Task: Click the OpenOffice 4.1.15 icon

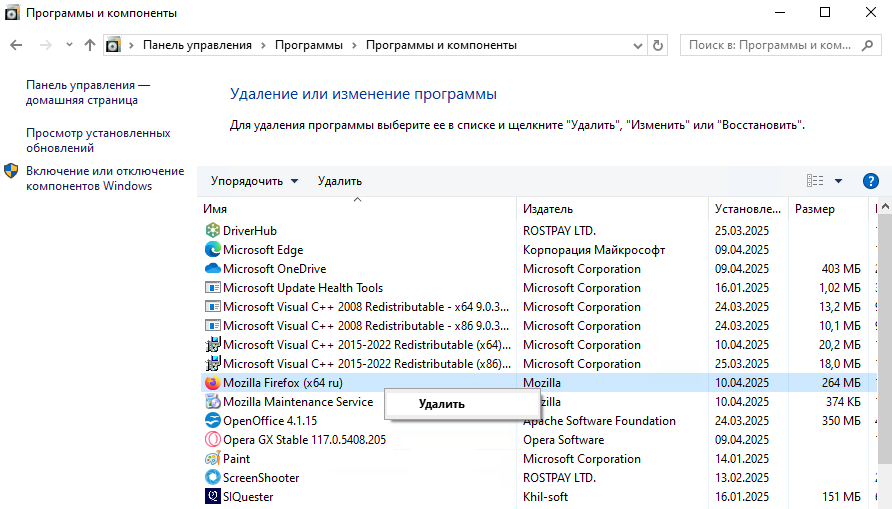Action: pyautogui.click(x=212, y=420)
